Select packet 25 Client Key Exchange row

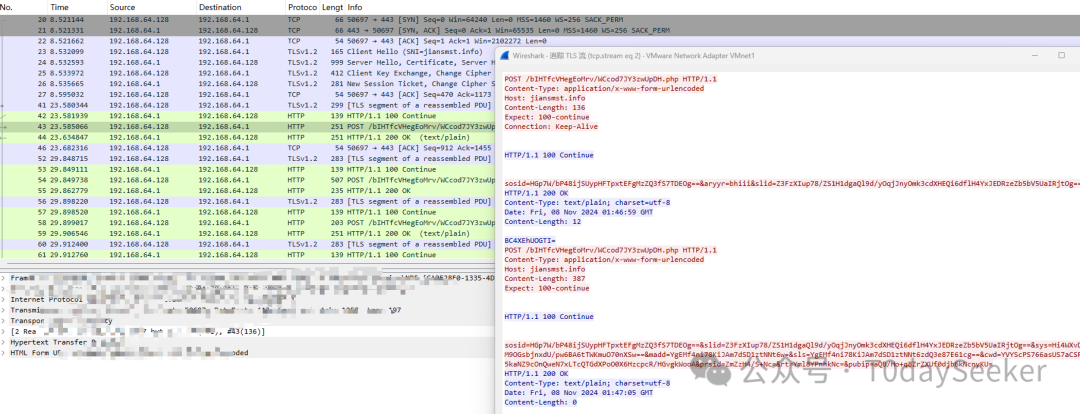tap(248, 73)
